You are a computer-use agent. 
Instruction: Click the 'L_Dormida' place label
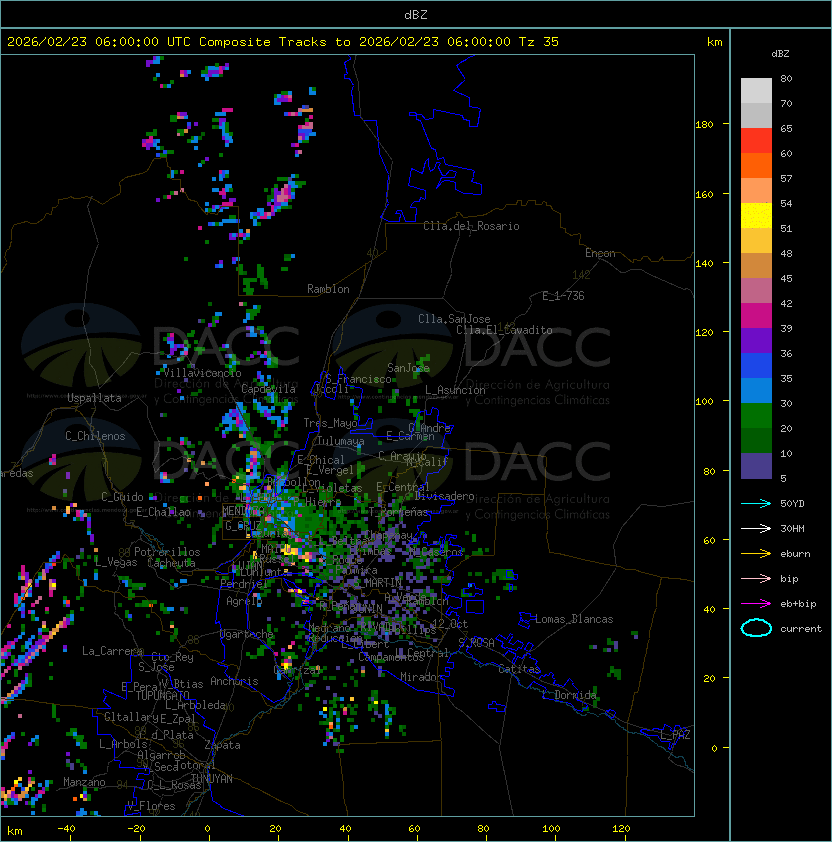click(x=569, y=695)
